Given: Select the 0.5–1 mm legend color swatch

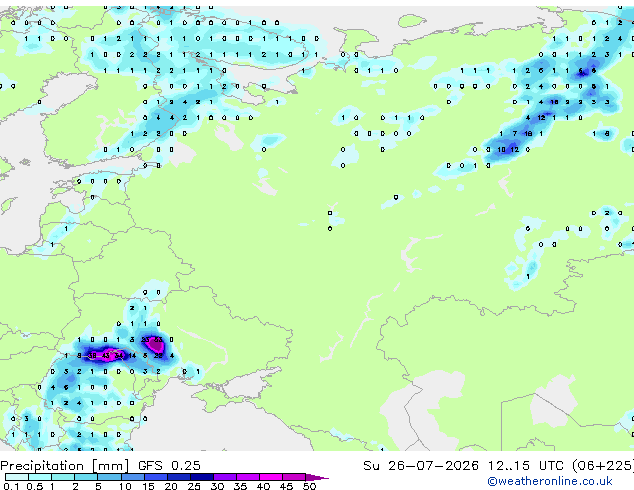Looking at the screenshot, I should (x=40, y=477).
